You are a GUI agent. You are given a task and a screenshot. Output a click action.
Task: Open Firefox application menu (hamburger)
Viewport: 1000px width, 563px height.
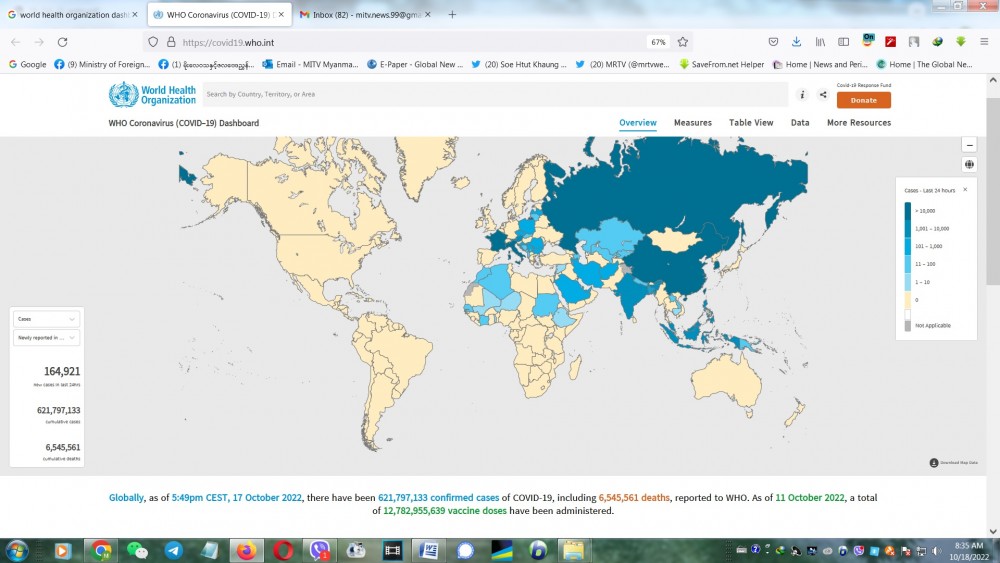983,42
